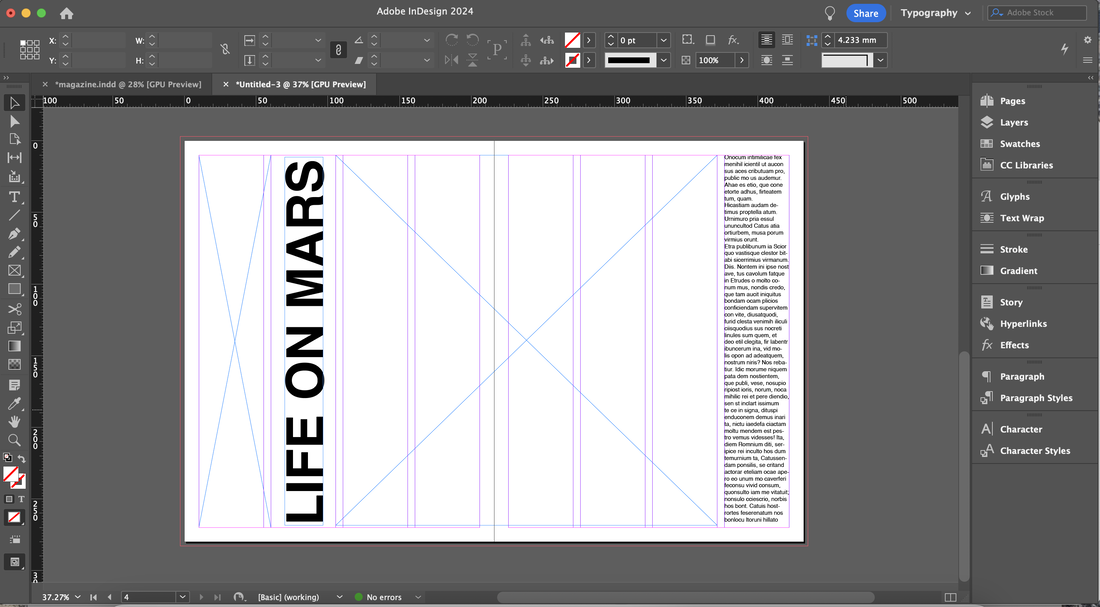Screen dimensions: 1100x607
Task: Open the stroke style dropdown
Action: pyautogui.click(x=664, y=60)
